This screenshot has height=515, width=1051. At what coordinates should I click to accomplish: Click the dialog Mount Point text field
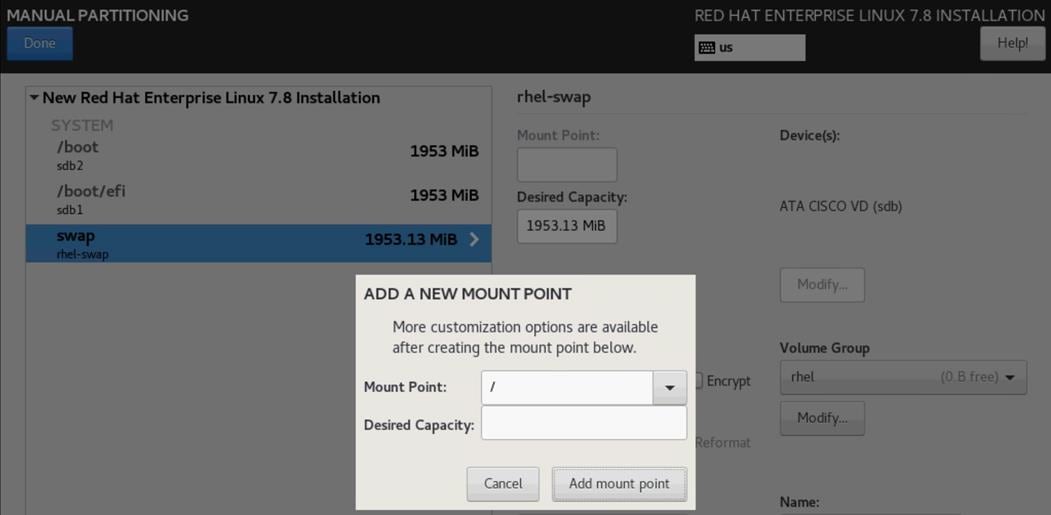[x=567, y=388]
